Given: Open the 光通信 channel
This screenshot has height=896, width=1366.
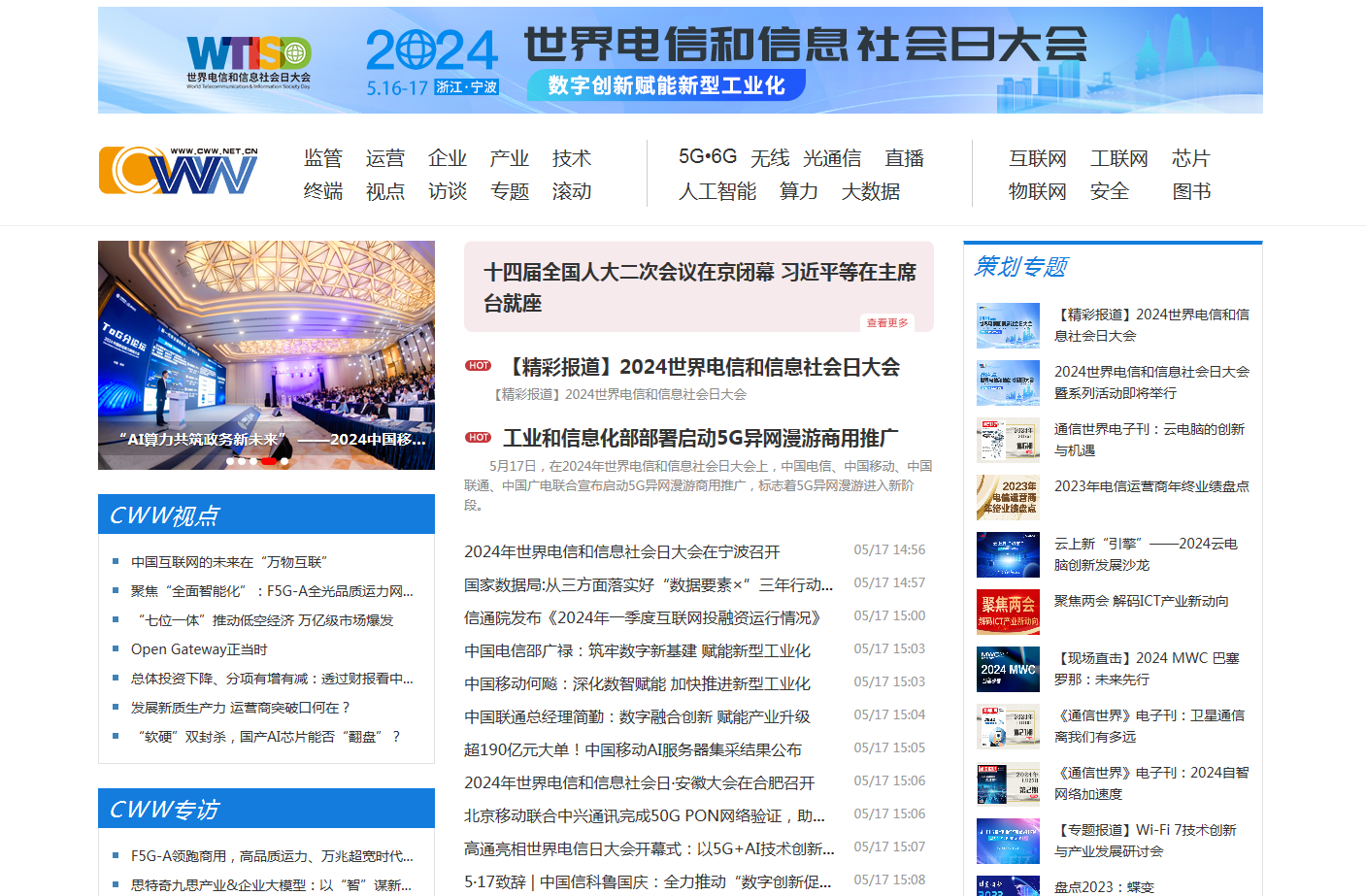Looking at the screenshot, I should click(x=832, y=158).
